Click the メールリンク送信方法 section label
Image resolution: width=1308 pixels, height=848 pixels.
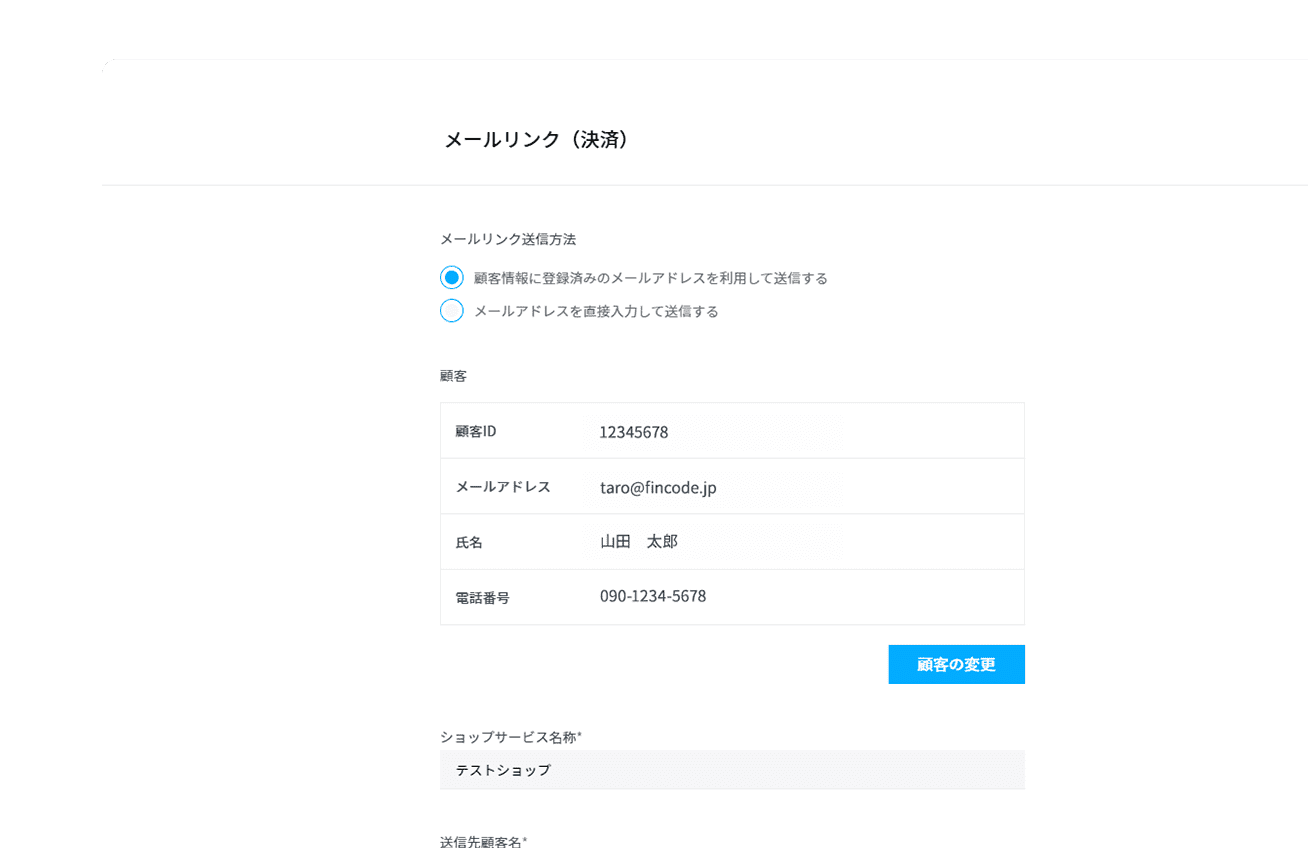(x=508, y=239)
